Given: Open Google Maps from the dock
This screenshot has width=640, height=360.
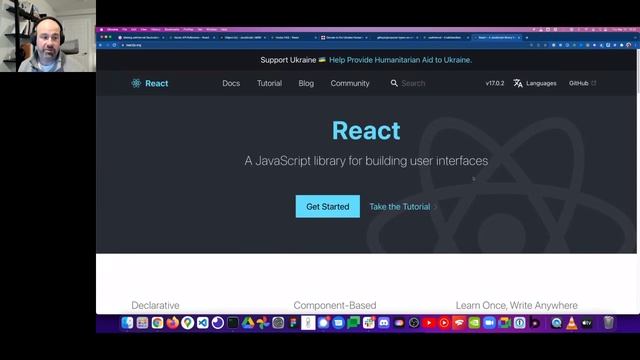Looking at the screenshot, I should 187,323.
